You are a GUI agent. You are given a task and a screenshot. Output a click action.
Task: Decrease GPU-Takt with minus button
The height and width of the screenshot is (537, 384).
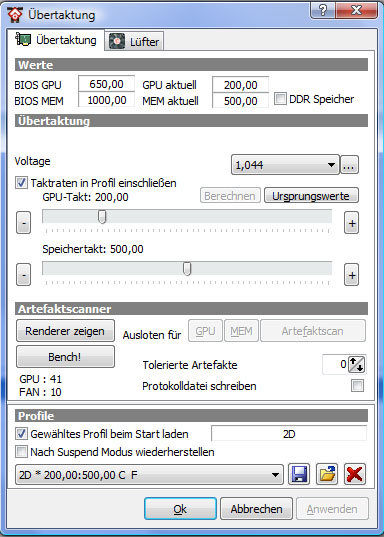pyautogui.click(x=24, y=223)
